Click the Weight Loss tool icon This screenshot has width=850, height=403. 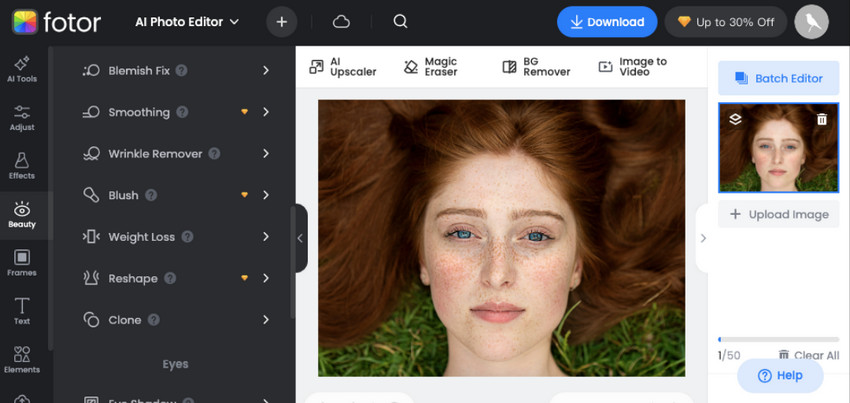click(91, 236)
